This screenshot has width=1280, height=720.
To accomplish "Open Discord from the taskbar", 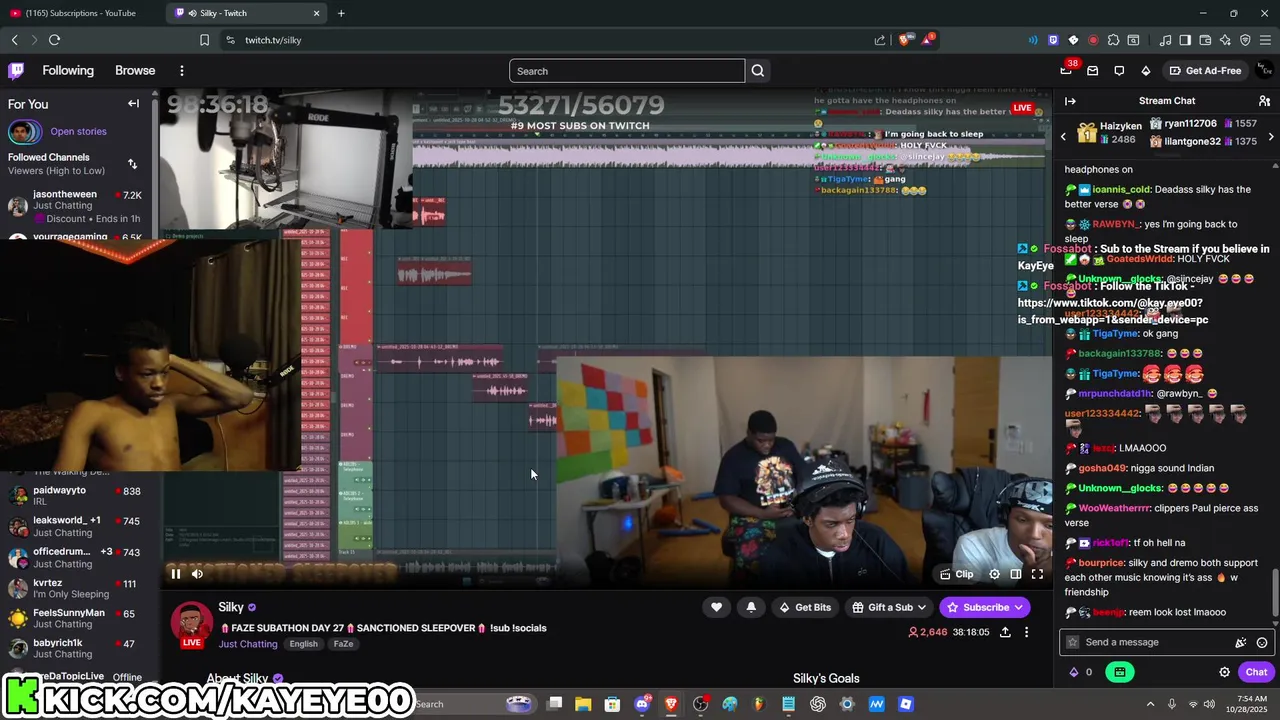I will [x=642, y=704].
